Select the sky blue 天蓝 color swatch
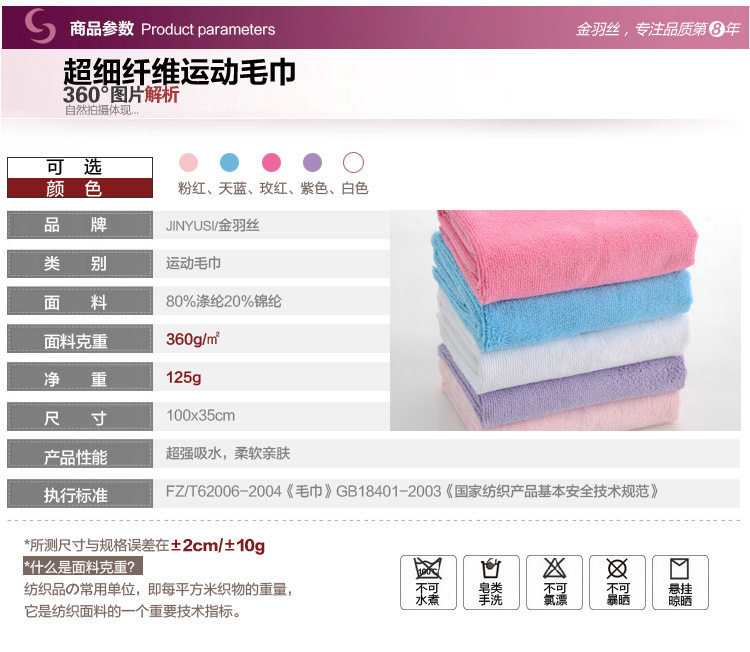Screen dimensions: 750x652 click(x=230, y=163)
